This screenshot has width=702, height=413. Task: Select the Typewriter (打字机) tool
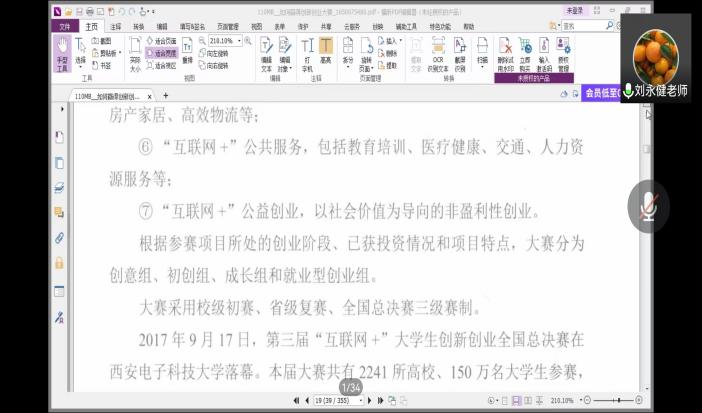(x=307, y=54)
